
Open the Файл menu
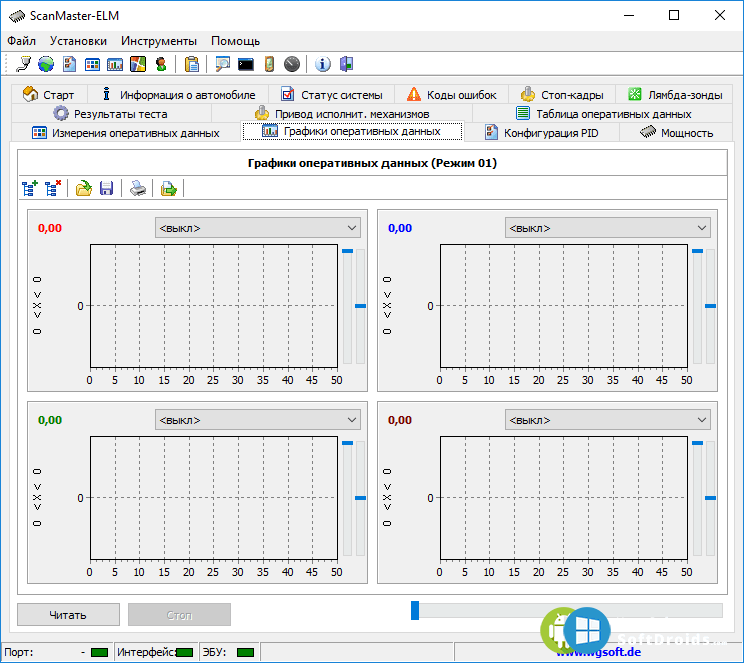pos(21,41)
